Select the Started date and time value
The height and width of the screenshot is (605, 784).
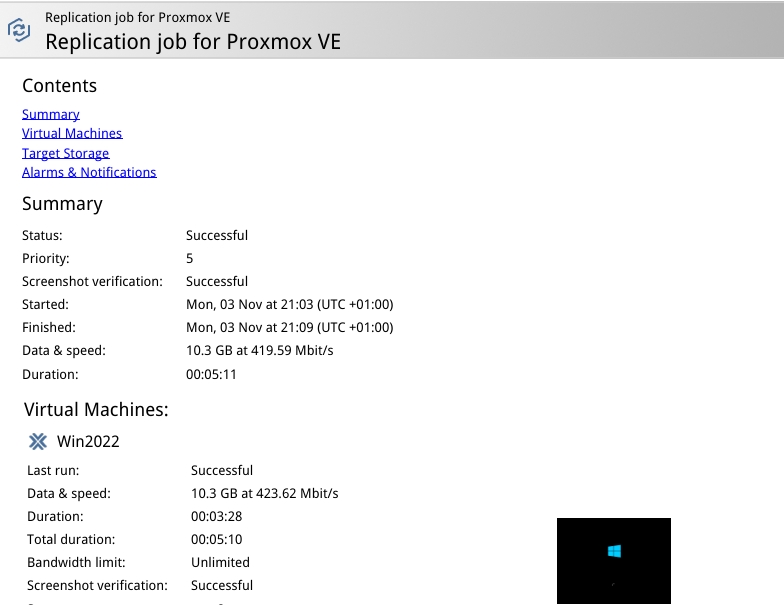tap(289, 304)
